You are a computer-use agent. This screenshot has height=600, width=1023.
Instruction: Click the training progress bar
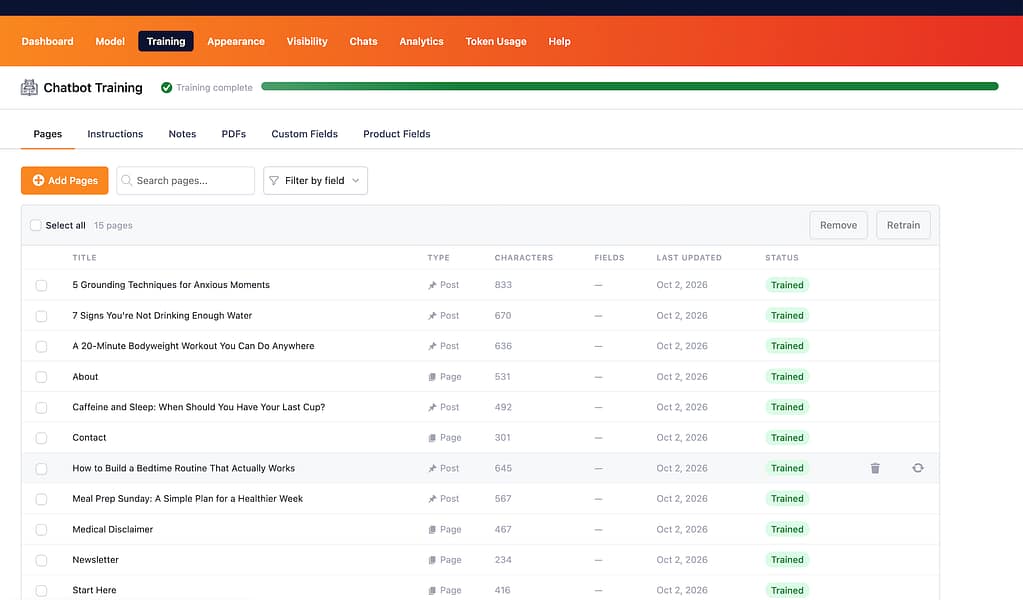pos(630,86)
